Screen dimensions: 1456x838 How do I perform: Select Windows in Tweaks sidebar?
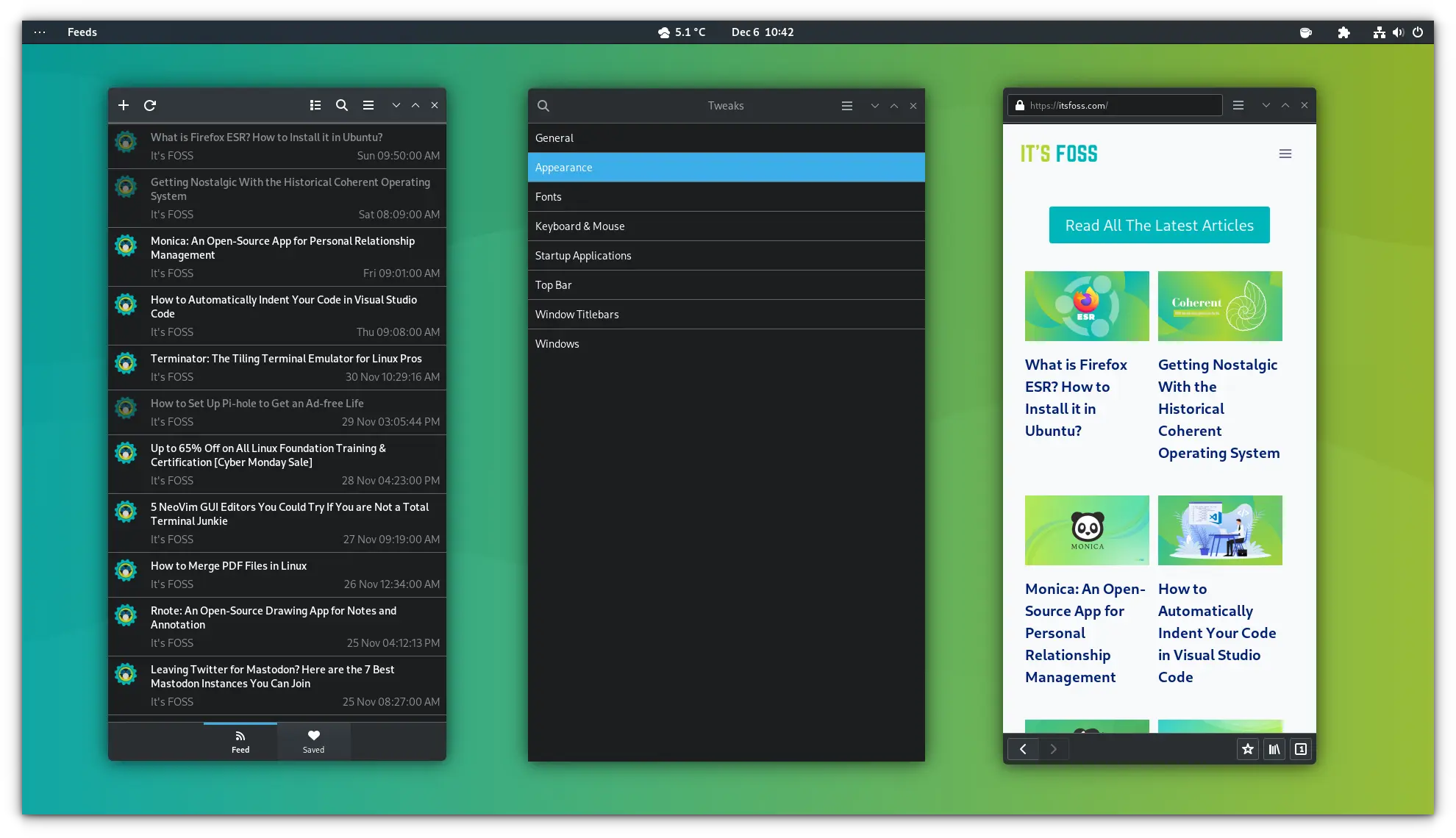(727, 343)
